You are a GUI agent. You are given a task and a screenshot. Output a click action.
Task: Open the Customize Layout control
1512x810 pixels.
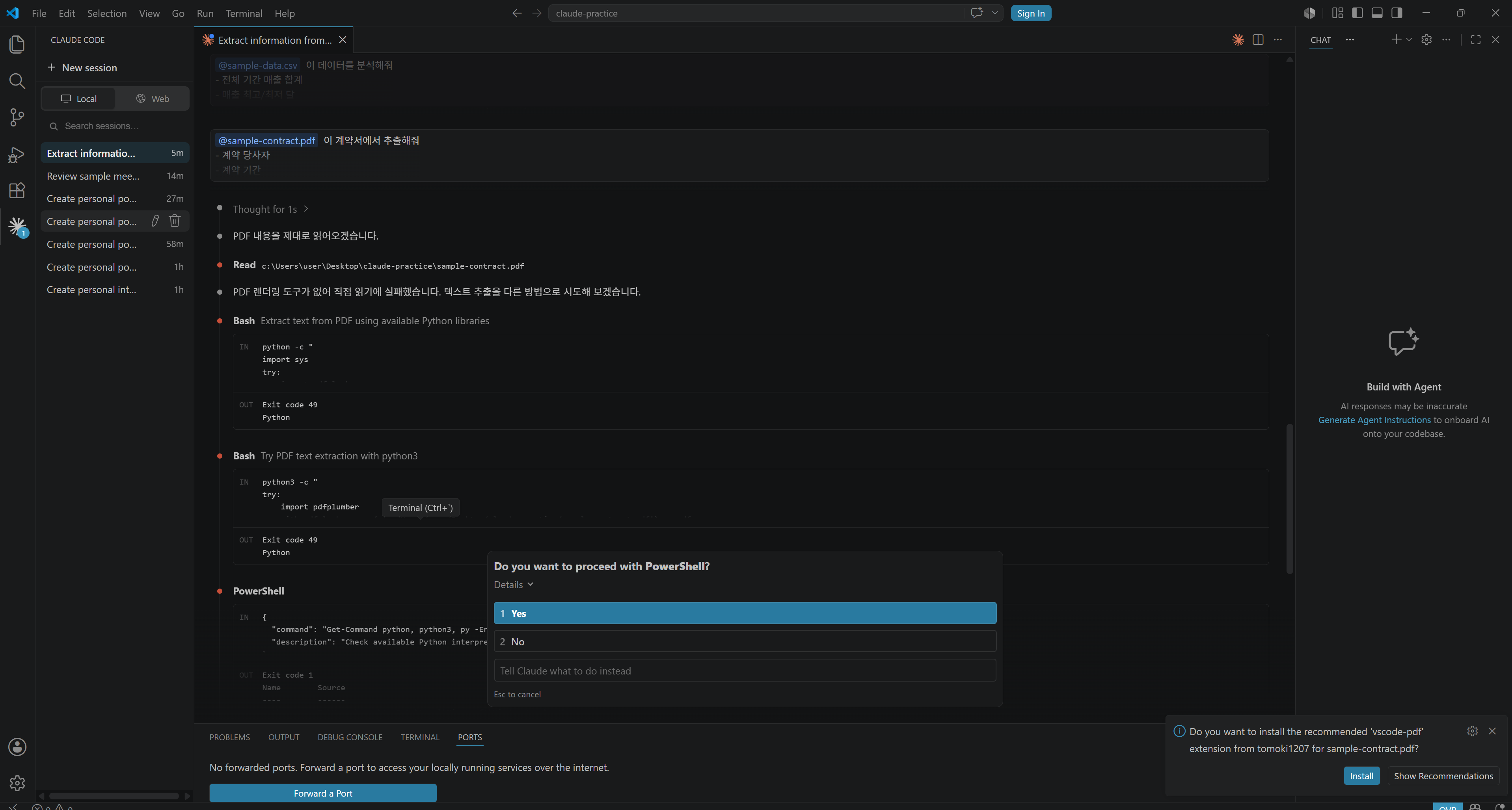[1338, 13]
